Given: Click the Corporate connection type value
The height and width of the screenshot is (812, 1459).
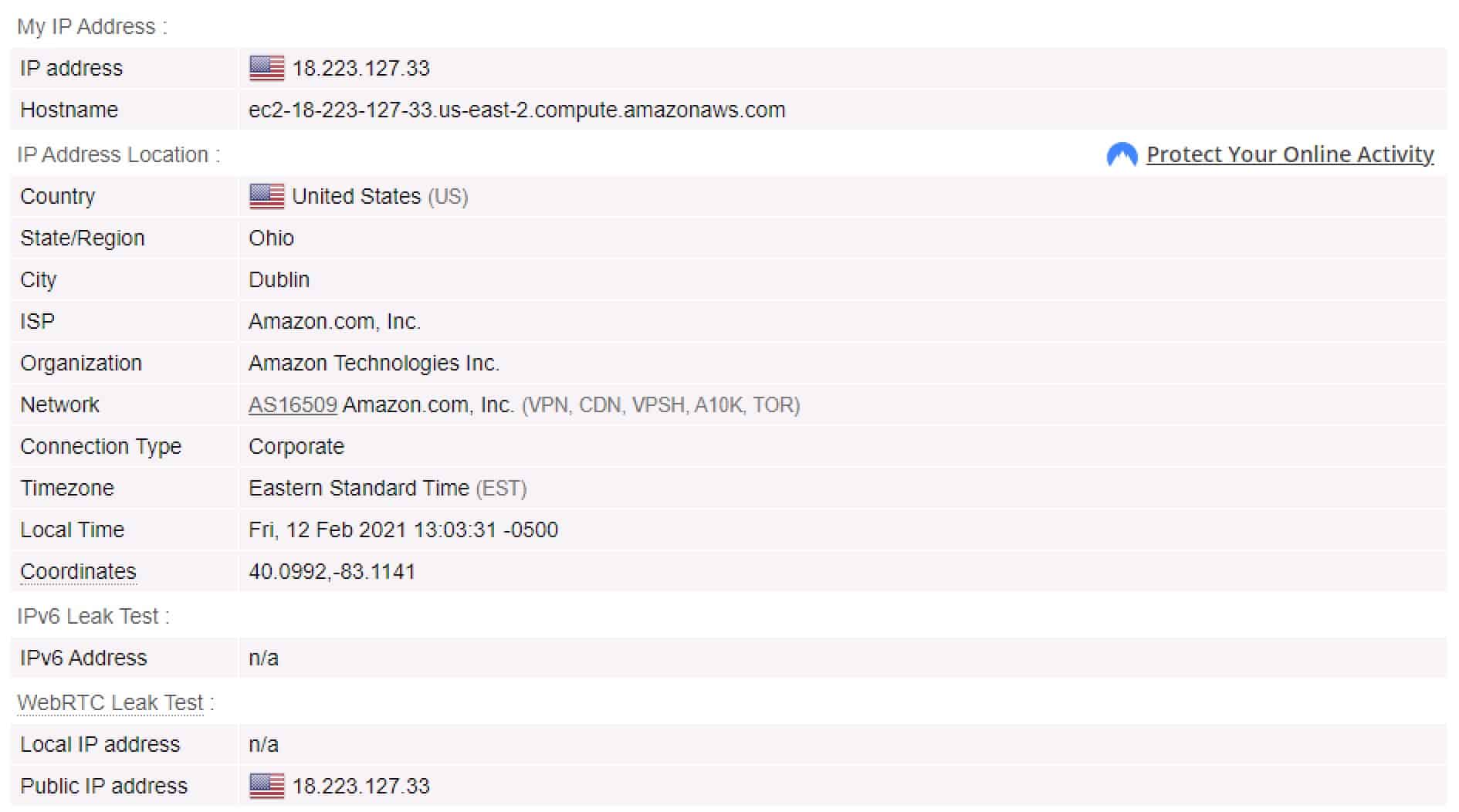Looking at the screenshot, I should (296, 446).
